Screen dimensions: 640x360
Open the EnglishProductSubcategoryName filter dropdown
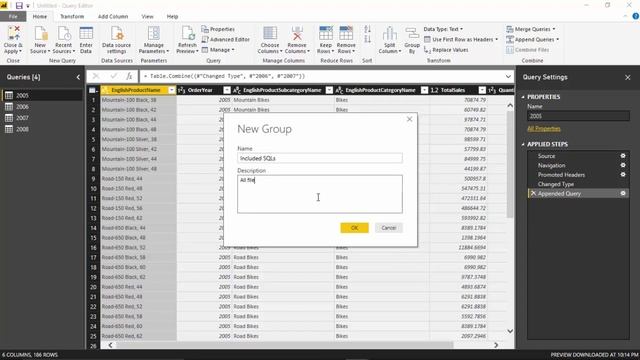click(329, 90)
